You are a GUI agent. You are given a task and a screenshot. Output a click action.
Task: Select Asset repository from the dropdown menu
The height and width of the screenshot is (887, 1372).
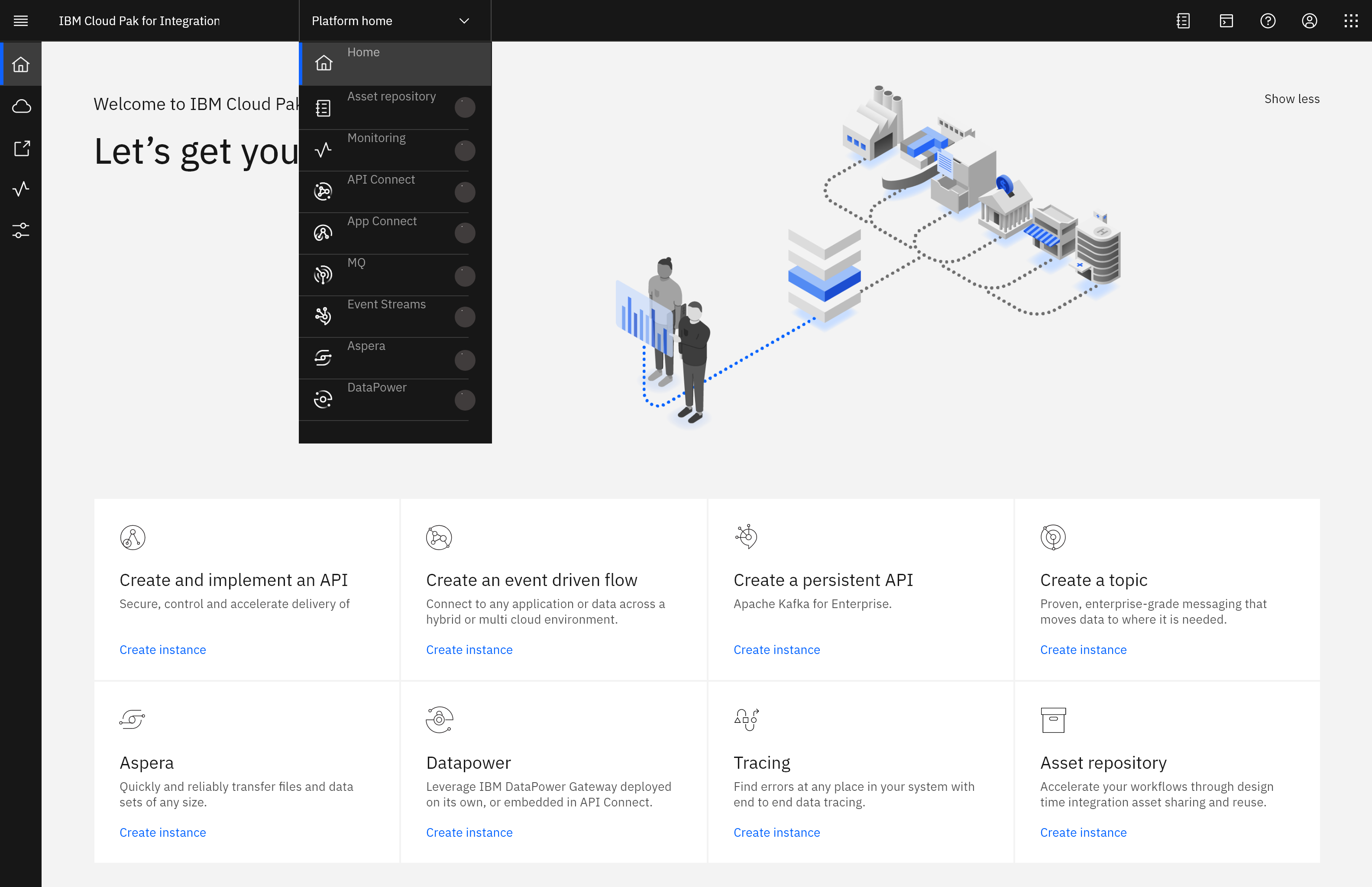click(x=395, y=107)
